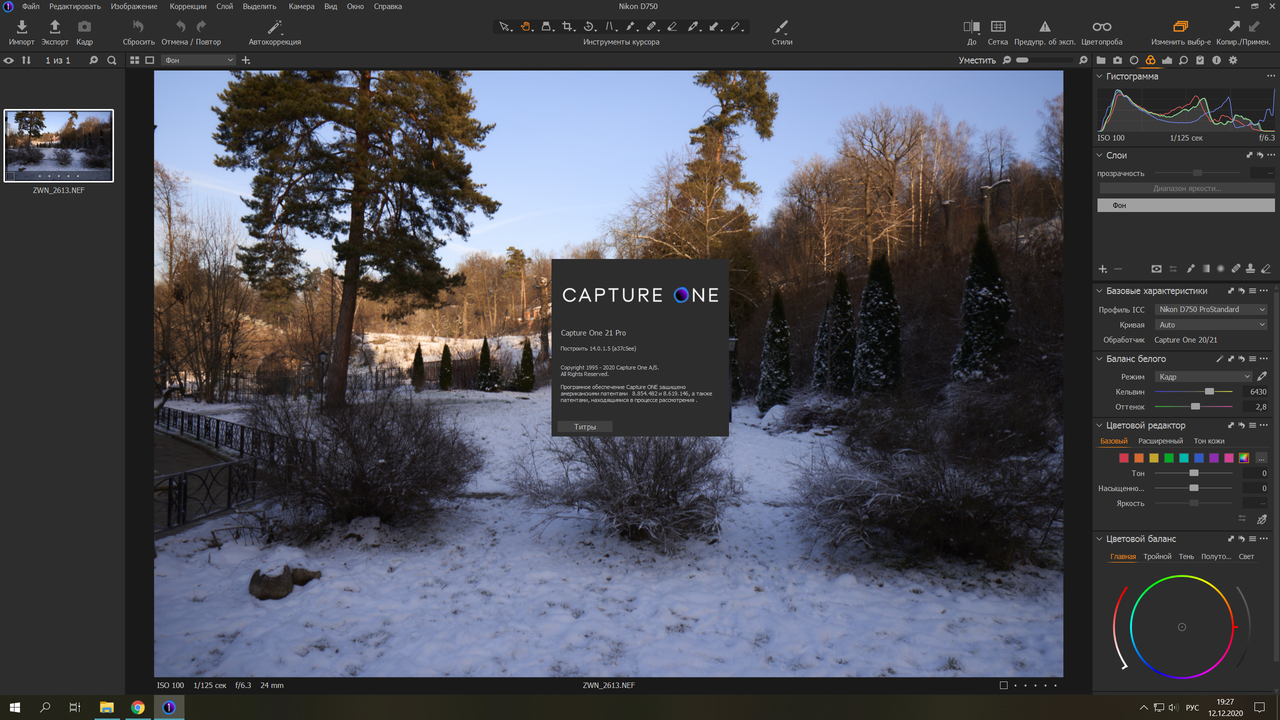Open the Стили brush icon
1280x720 pixels.
pyautogui.click(x=782, y=27)
